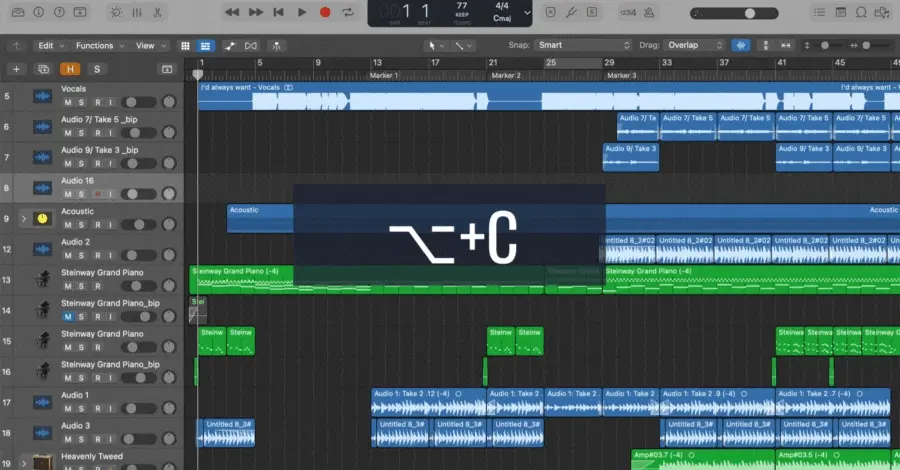Toggle the blue Waveform Zoom button
Screen dimensions: 900x470
741,45
